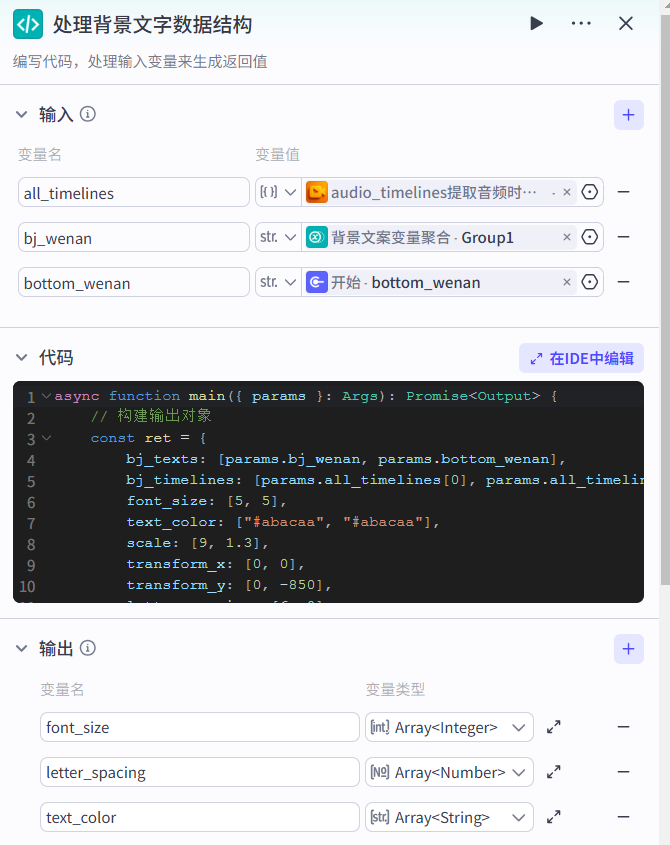Edit the bottom_wenan variable name field

tap(134, 282)
